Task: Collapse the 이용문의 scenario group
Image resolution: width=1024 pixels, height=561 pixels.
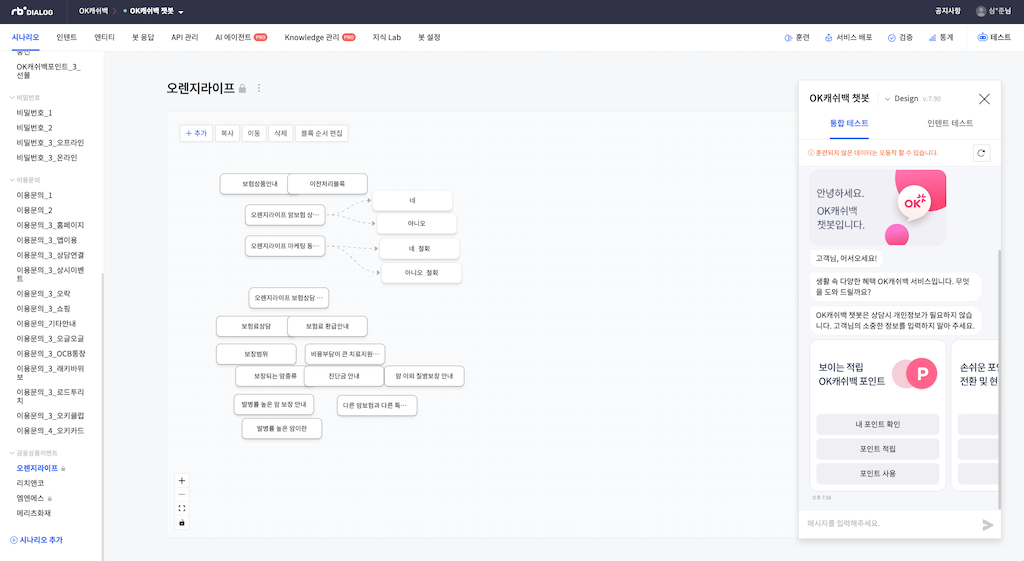Action: click(12, 180)
